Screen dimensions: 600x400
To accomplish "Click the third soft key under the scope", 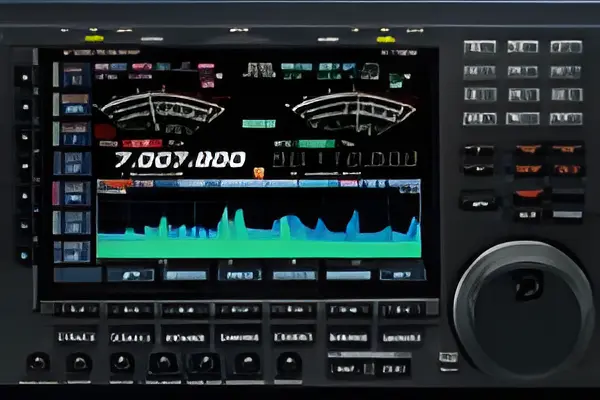I will 185,275.
